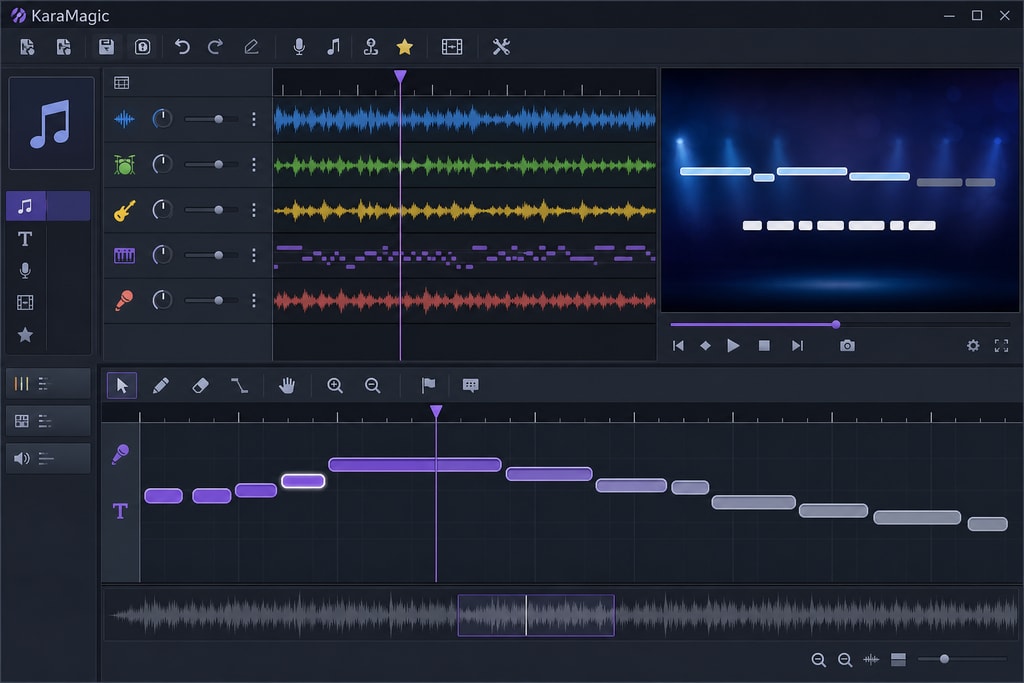Viewport: 1024px width, 683px height.
Task: Click the microphone lane icon in note editor
Action: (120, 454)
